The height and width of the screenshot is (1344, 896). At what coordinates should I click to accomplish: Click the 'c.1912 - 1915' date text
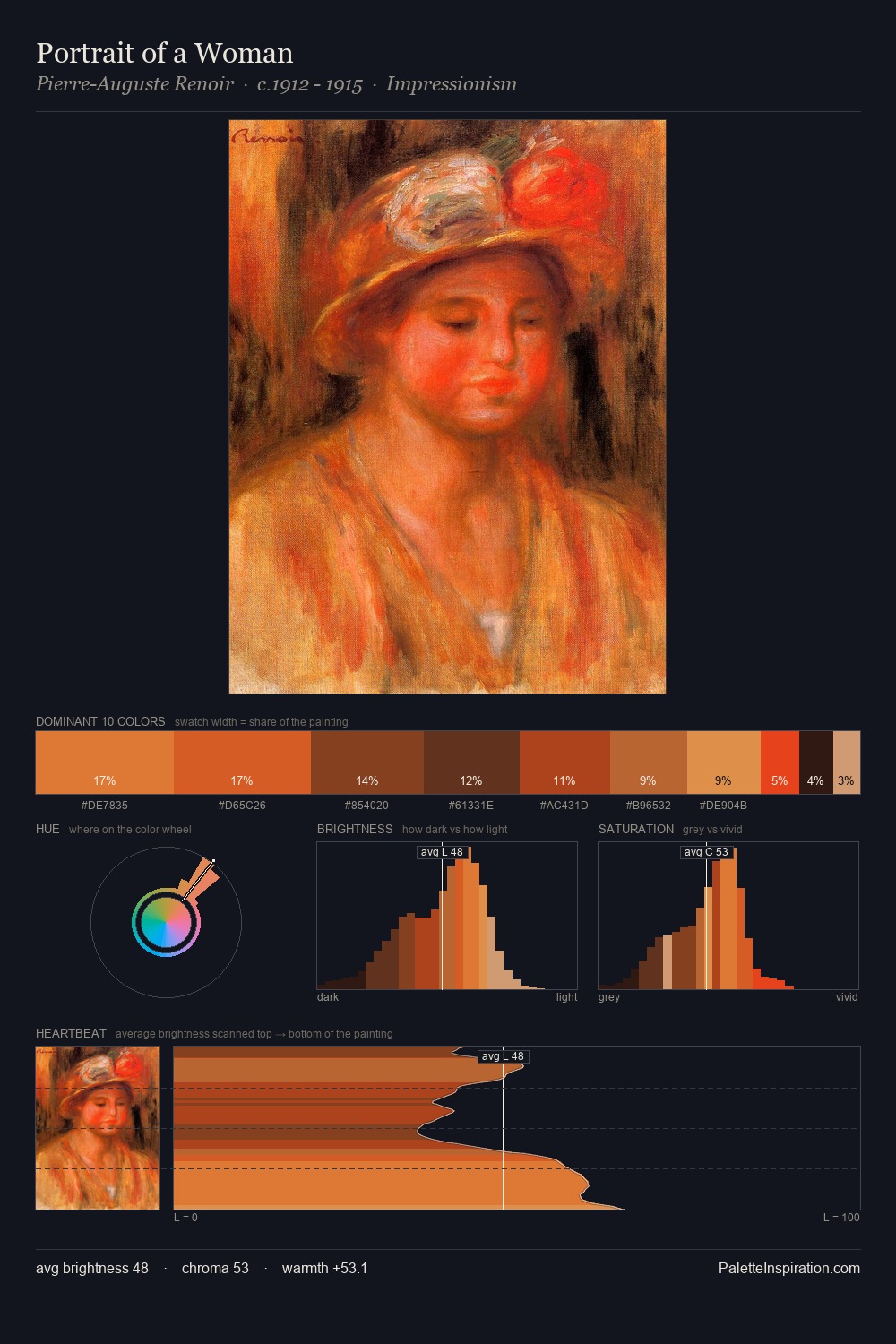point(310,84)
